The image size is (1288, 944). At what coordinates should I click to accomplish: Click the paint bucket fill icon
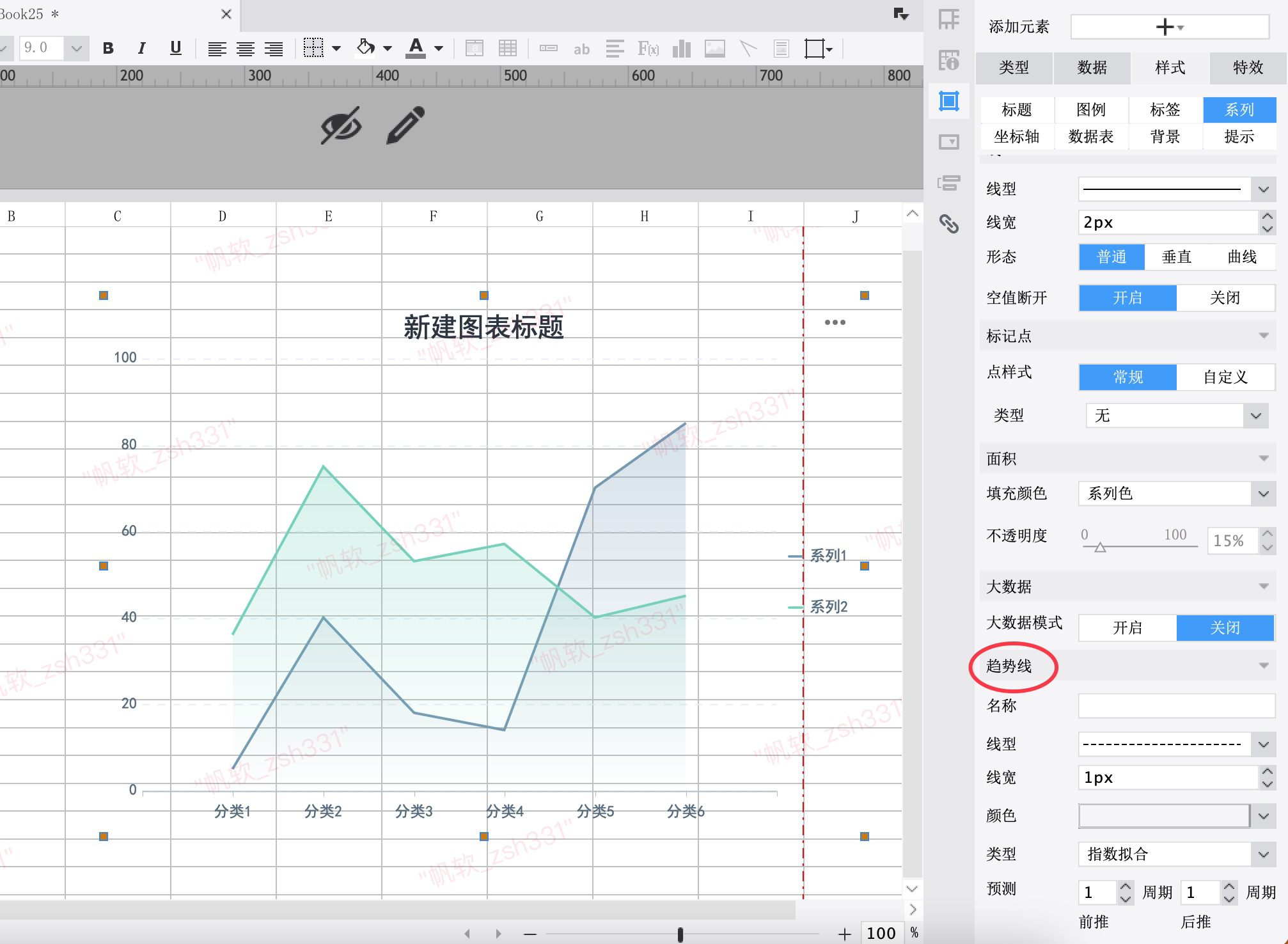coord(366,48)
